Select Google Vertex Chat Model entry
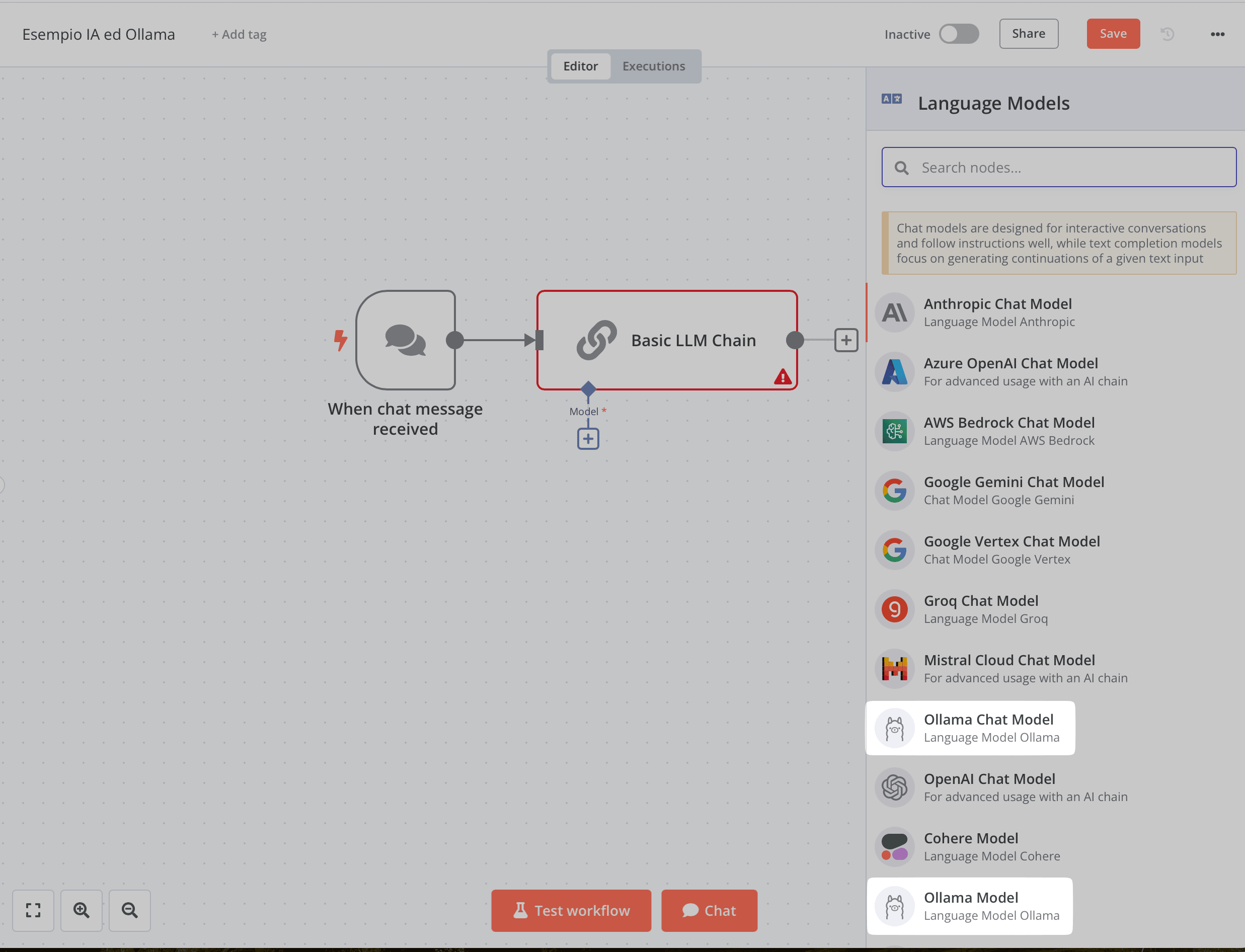Image resolution: width=1245 pixels, height=952 pixels. 1055,550
